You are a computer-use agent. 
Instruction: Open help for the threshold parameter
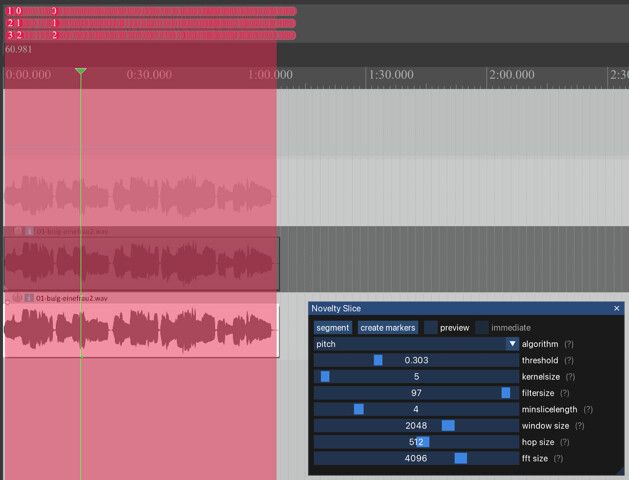point(571,360)
